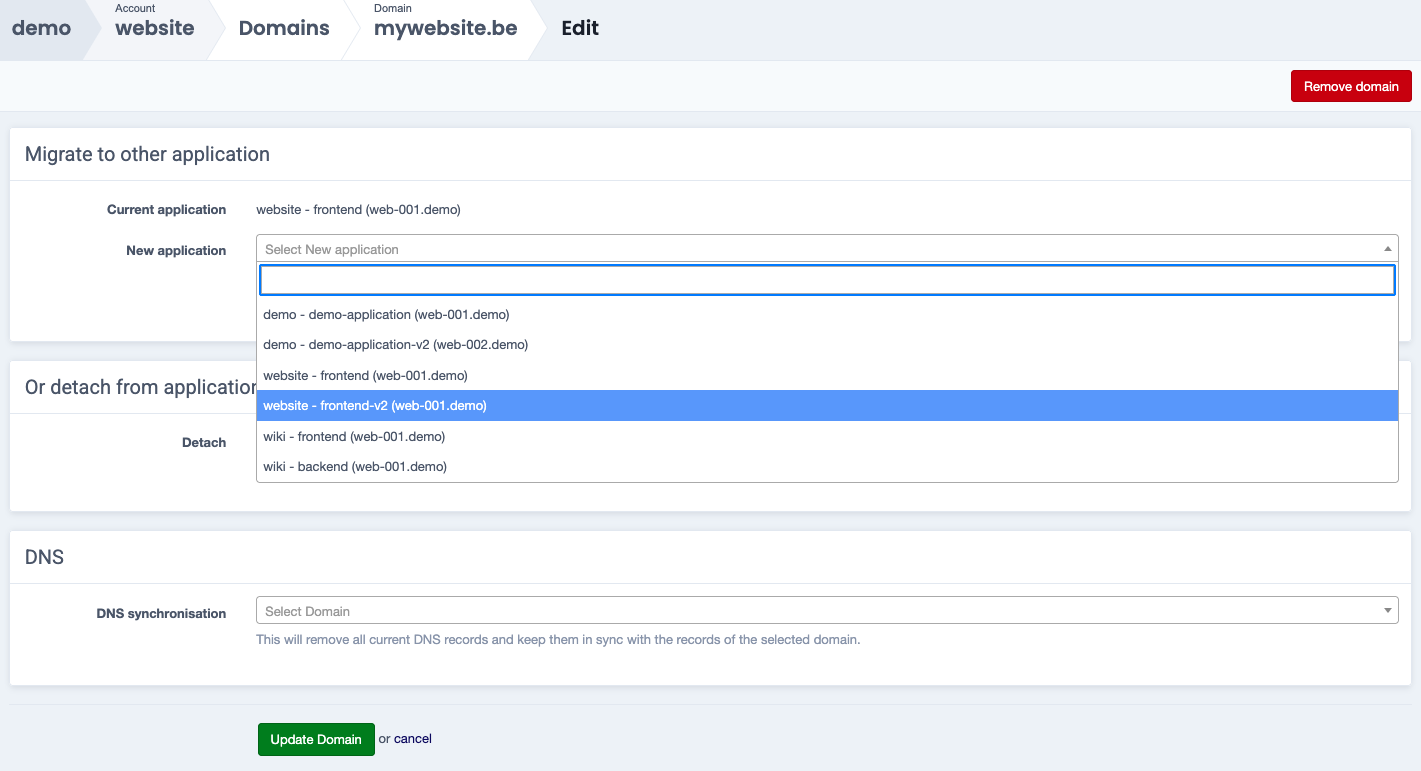Focus the application search input field

(827, 280)
